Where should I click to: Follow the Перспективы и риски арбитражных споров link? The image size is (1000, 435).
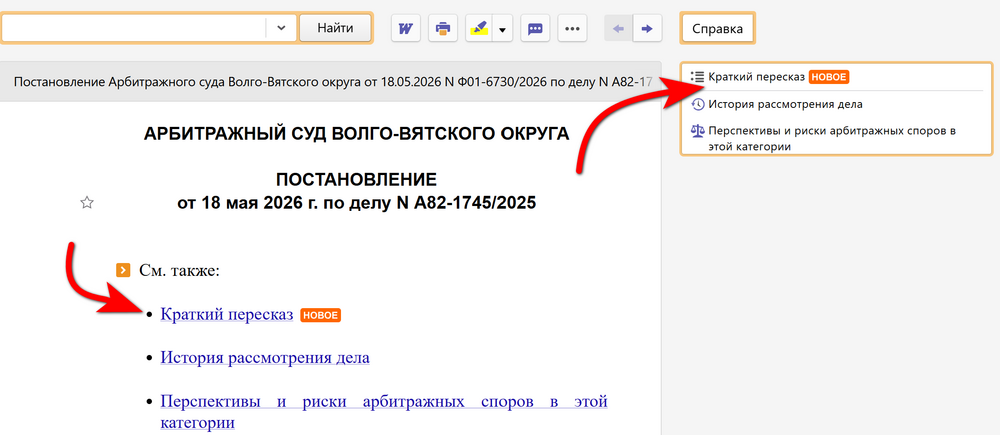click(x=383, y=412)
